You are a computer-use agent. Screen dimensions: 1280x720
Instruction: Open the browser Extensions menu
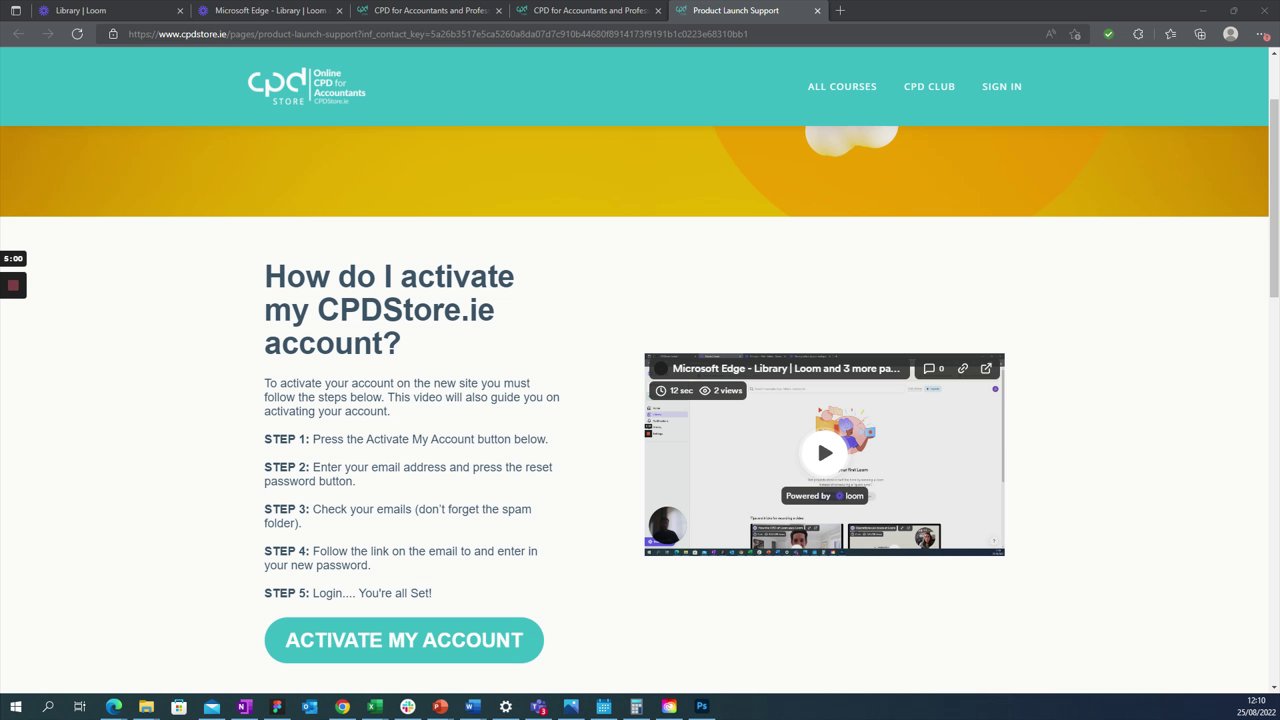(1138, 34)
